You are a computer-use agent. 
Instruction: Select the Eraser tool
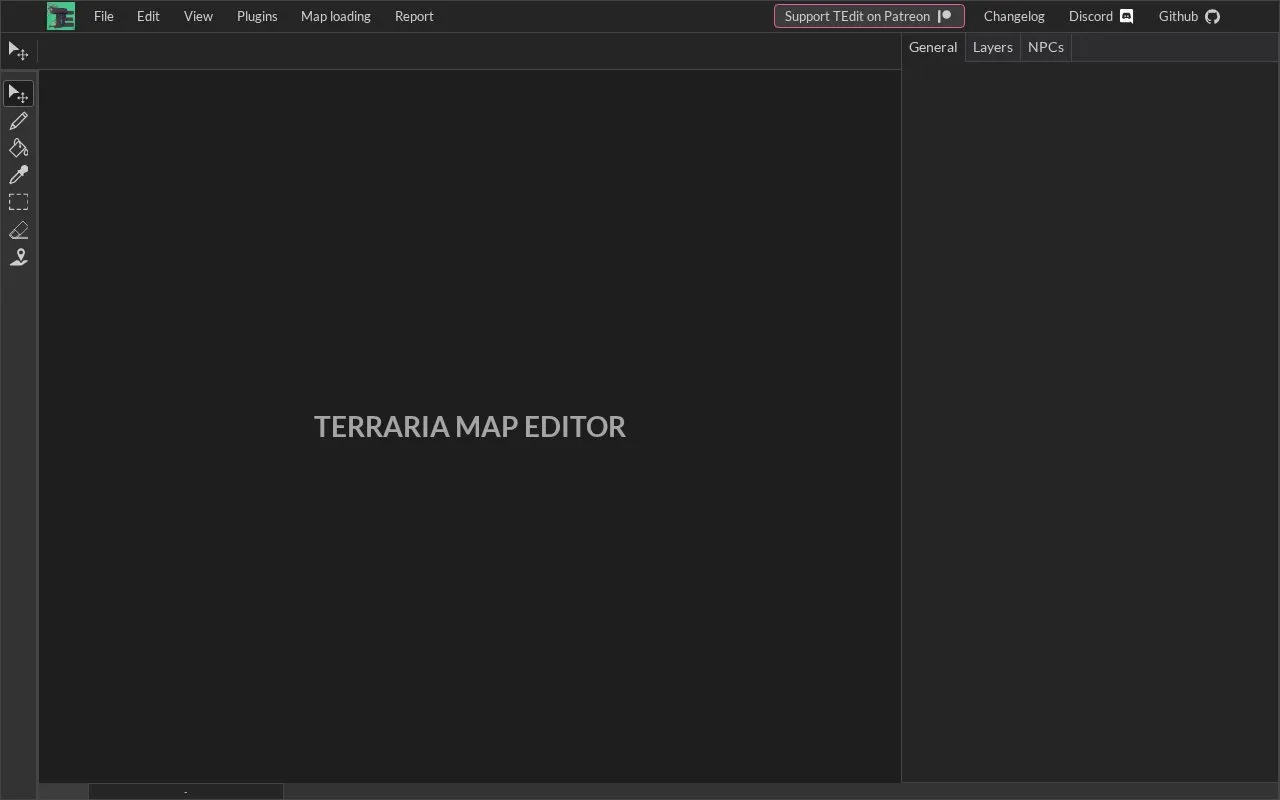(x=18, y=230)
